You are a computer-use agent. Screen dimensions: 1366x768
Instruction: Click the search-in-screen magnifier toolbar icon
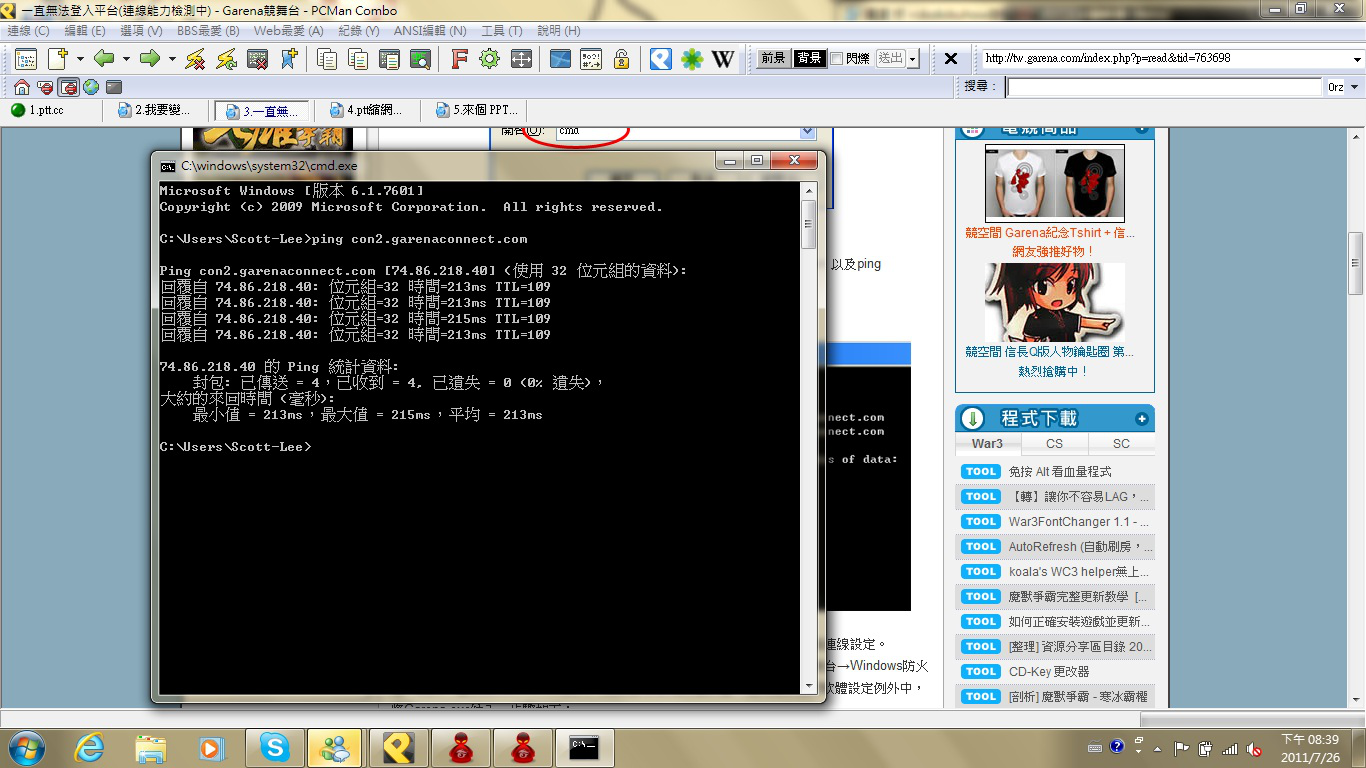click(x=420, y=59)
